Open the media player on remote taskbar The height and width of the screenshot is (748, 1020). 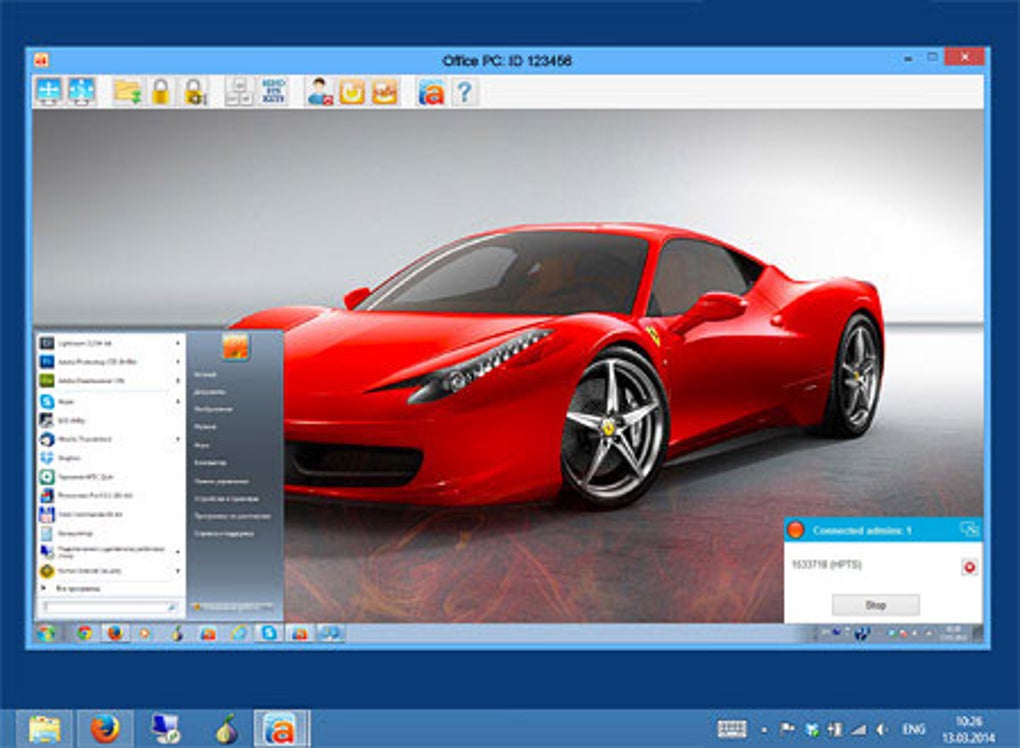click(x=146, y=633)
